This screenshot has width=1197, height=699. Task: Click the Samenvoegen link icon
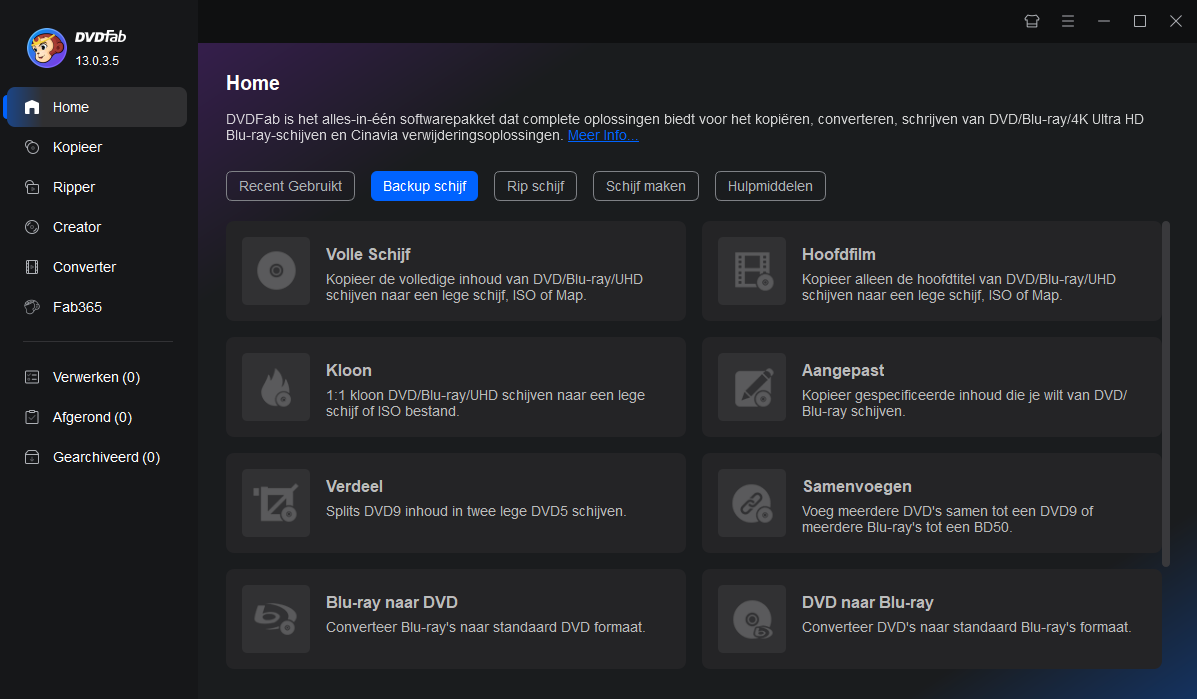tap(752, 503)
